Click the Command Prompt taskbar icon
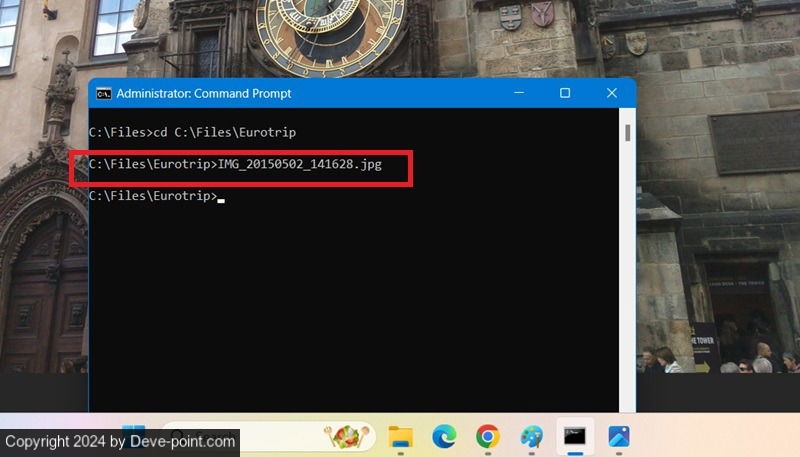This screenshot has height=457, width=800. click(x=575, y=436)
